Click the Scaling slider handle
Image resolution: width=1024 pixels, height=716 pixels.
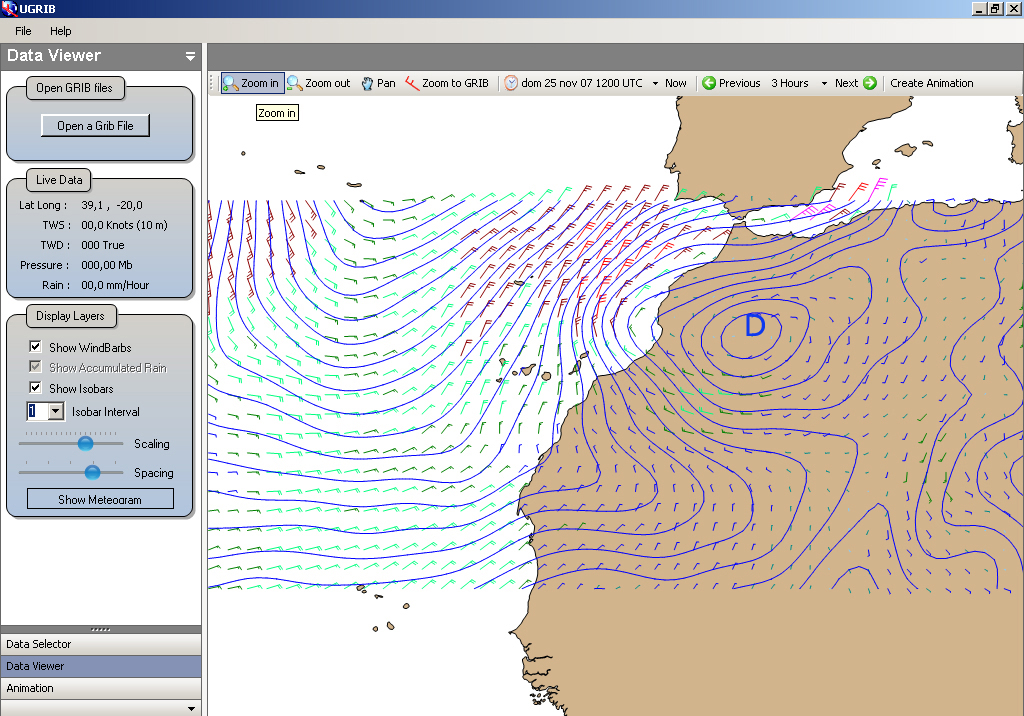click(86, 443)
